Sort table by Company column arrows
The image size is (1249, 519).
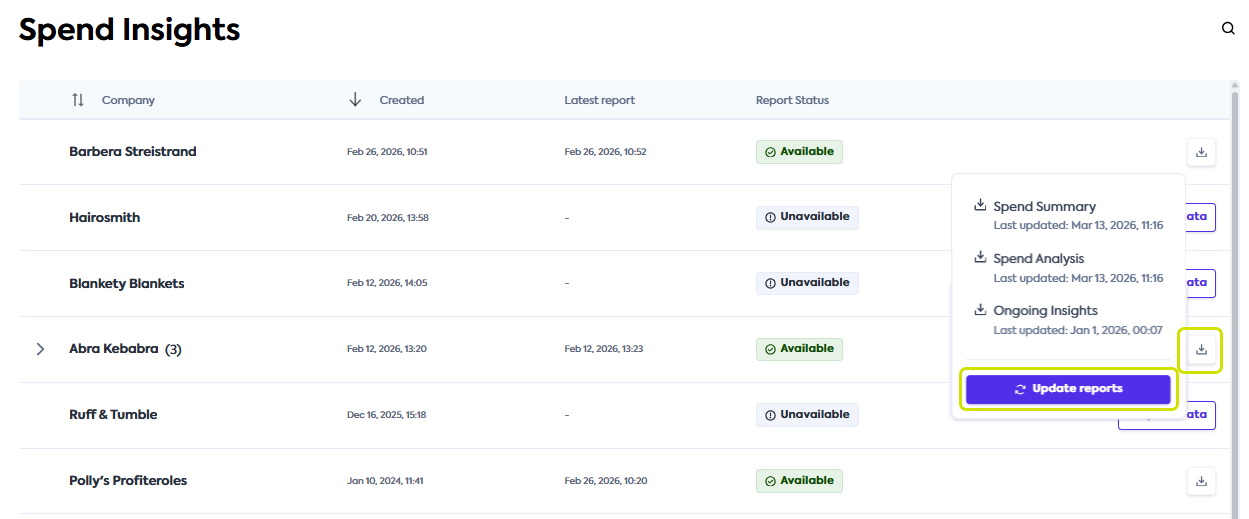coord(78,100)
